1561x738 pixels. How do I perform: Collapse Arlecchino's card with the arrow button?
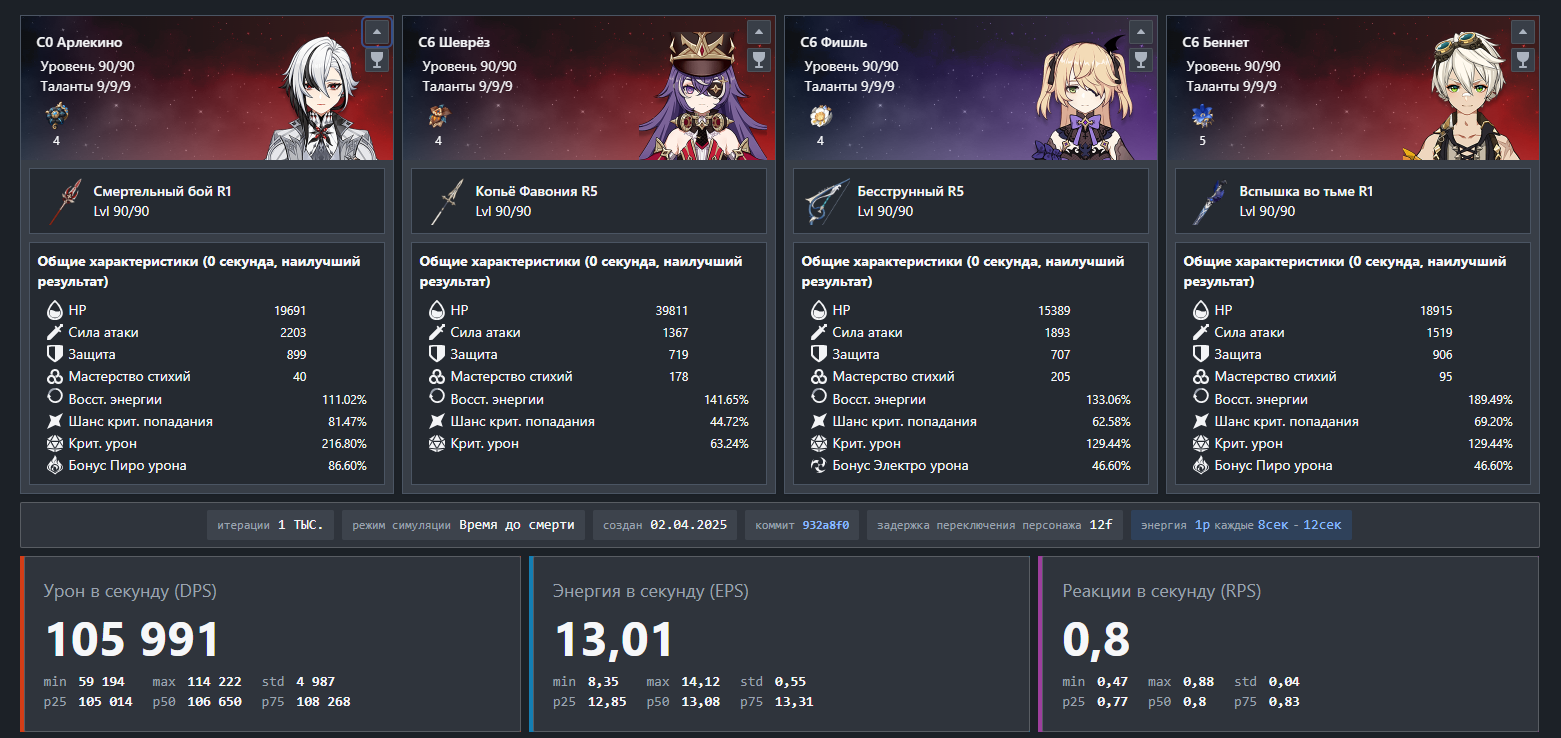pos(377,32)
